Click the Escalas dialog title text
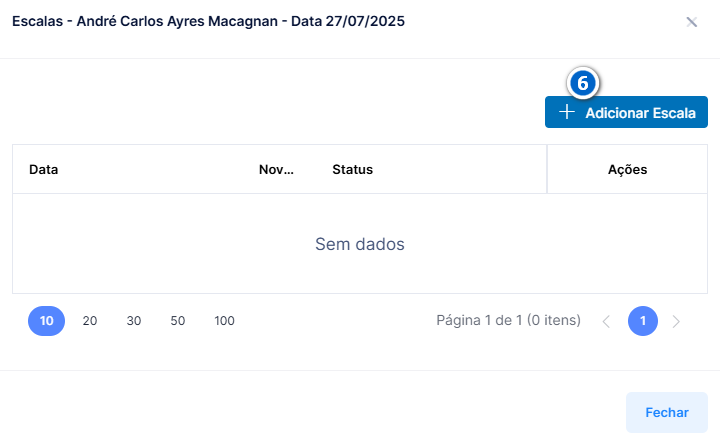 (208, 21)
